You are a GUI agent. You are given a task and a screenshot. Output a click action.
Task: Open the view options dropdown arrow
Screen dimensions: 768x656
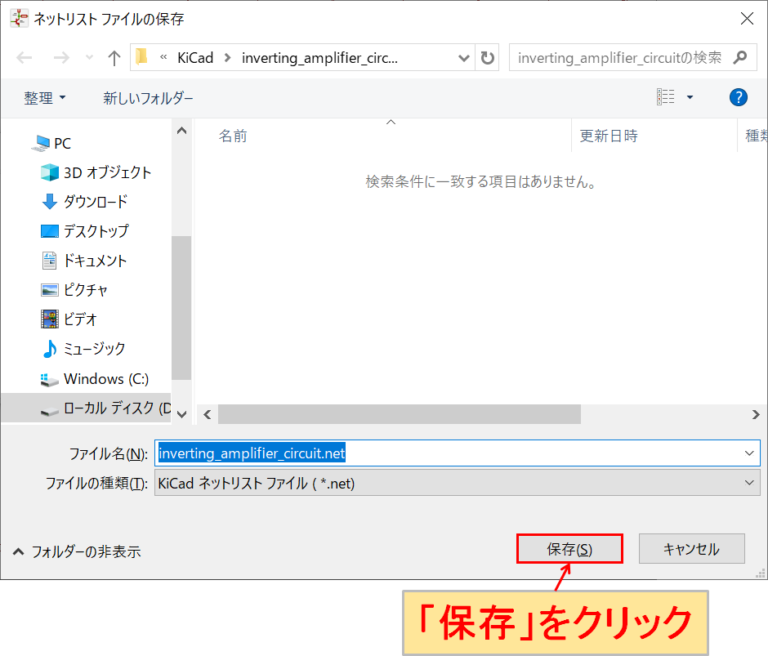pyautogui.click(x=690, y=97)
